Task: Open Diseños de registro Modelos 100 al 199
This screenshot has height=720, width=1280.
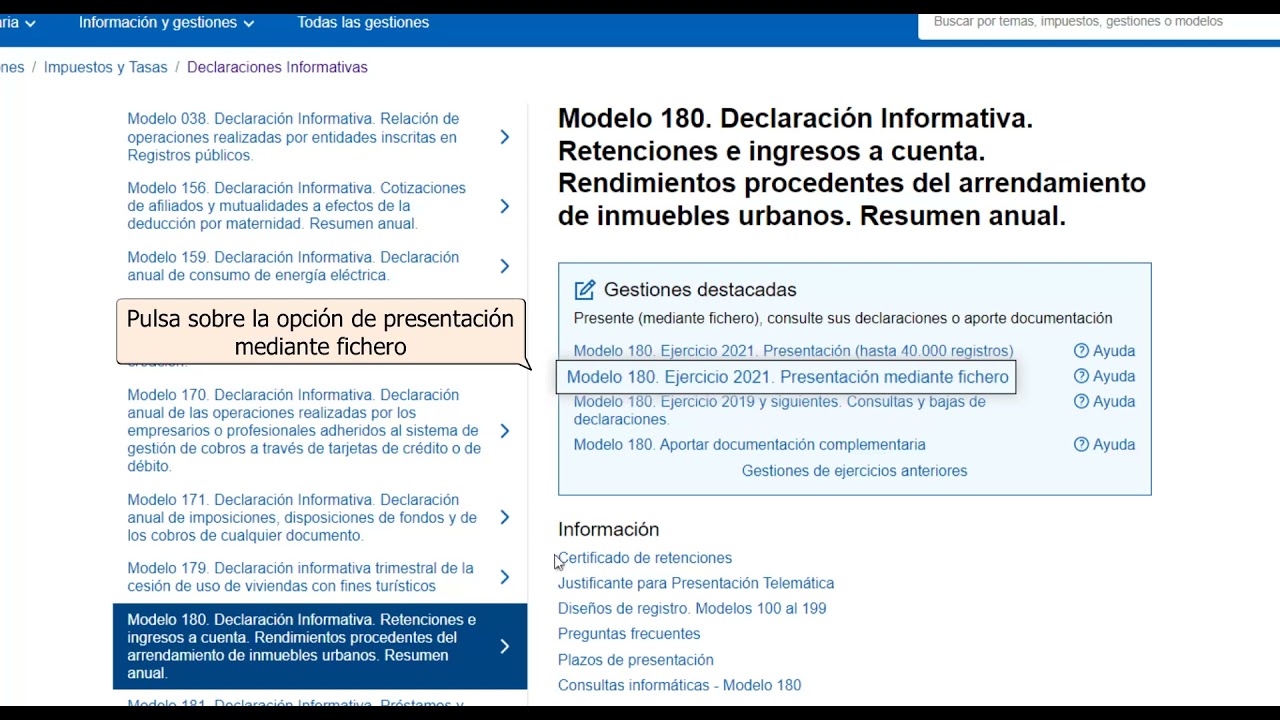Action: 692,609
